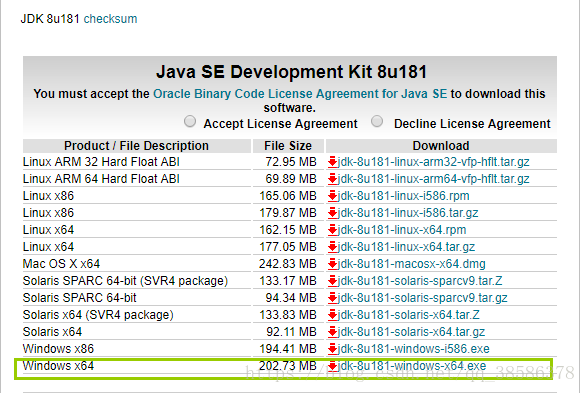Download jdk-8u181-solaris-sparcv9.tar.gz file link
Screen dimensions: 586x393
coord(423,298)
